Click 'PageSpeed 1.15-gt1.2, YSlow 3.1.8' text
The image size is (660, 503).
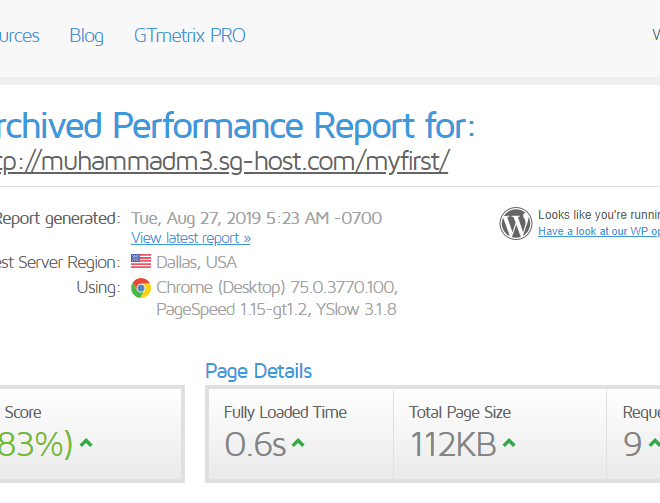[x=276, y=310]
